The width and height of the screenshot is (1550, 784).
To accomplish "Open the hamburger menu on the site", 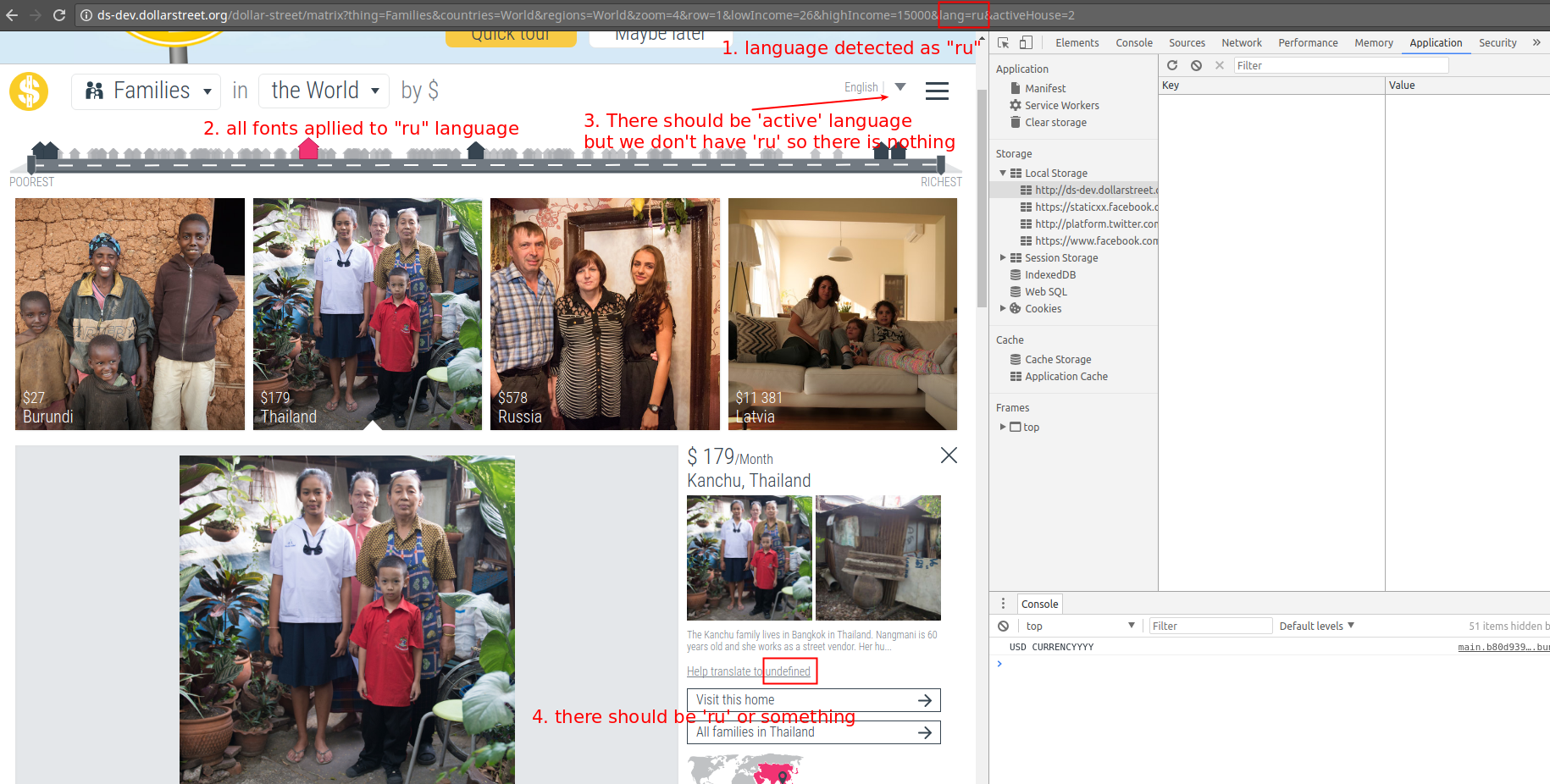I will click(937, 91).
